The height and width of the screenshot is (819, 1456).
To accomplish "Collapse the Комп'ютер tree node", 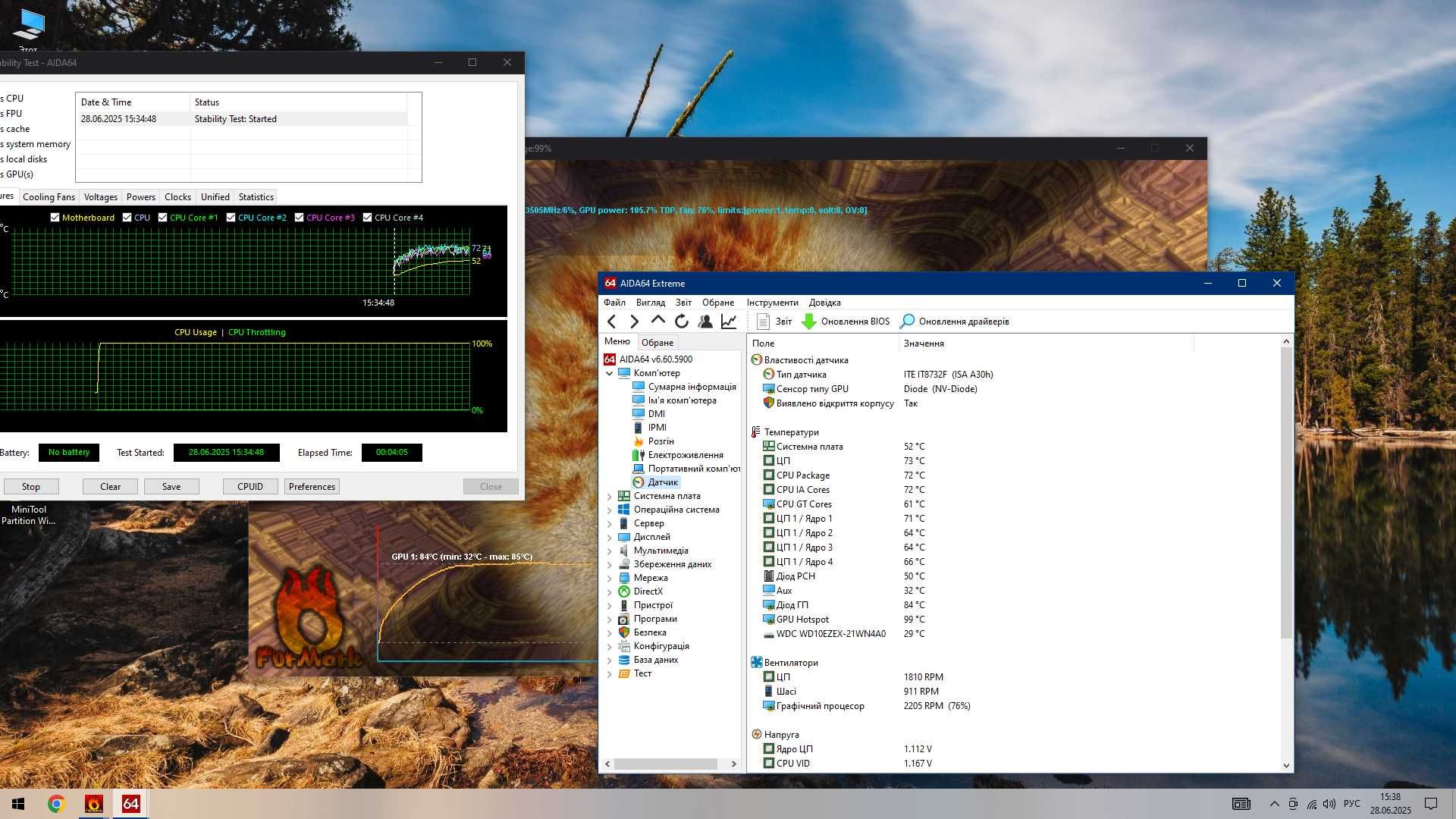I will [609, 373].
